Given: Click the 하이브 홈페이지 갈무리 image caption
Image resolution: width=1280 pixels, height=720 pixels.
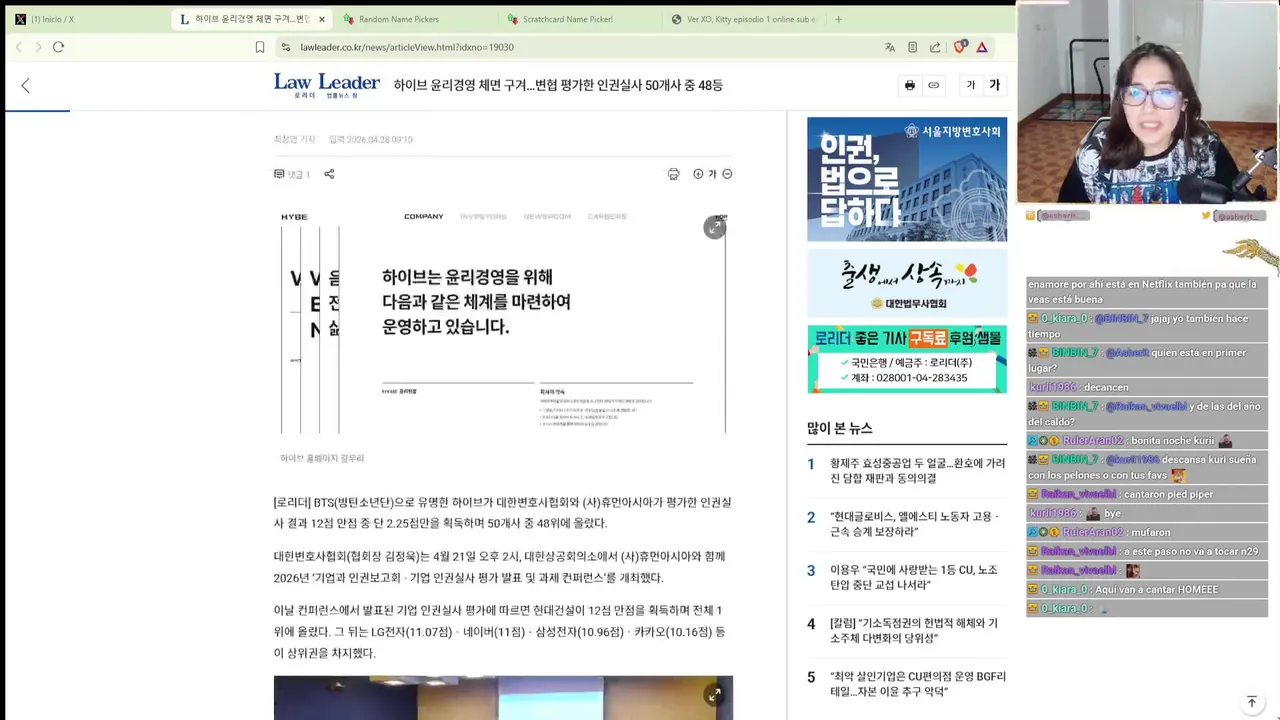Looking at the screenshot, I should (x=322, y=458).
